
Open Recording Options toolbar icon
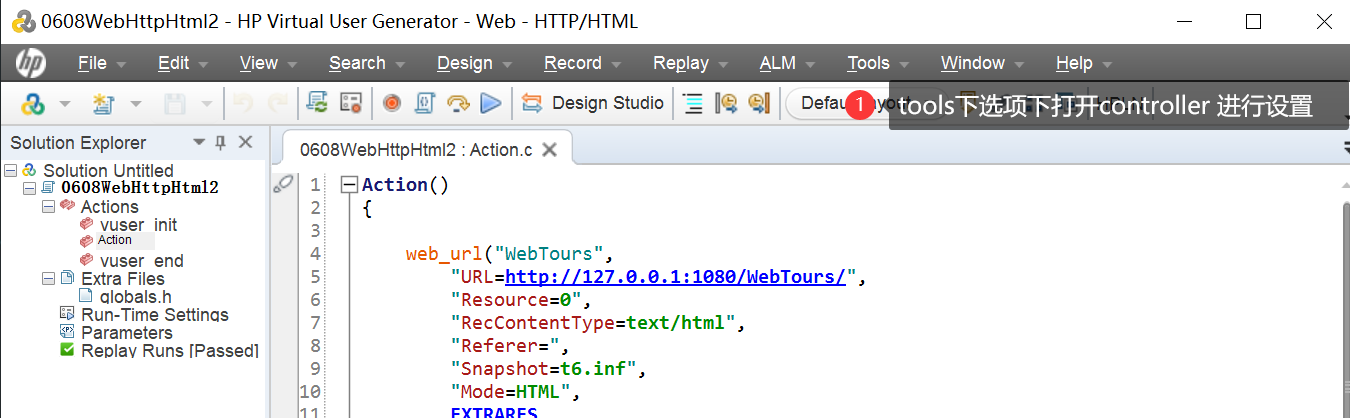pos(349,103)
